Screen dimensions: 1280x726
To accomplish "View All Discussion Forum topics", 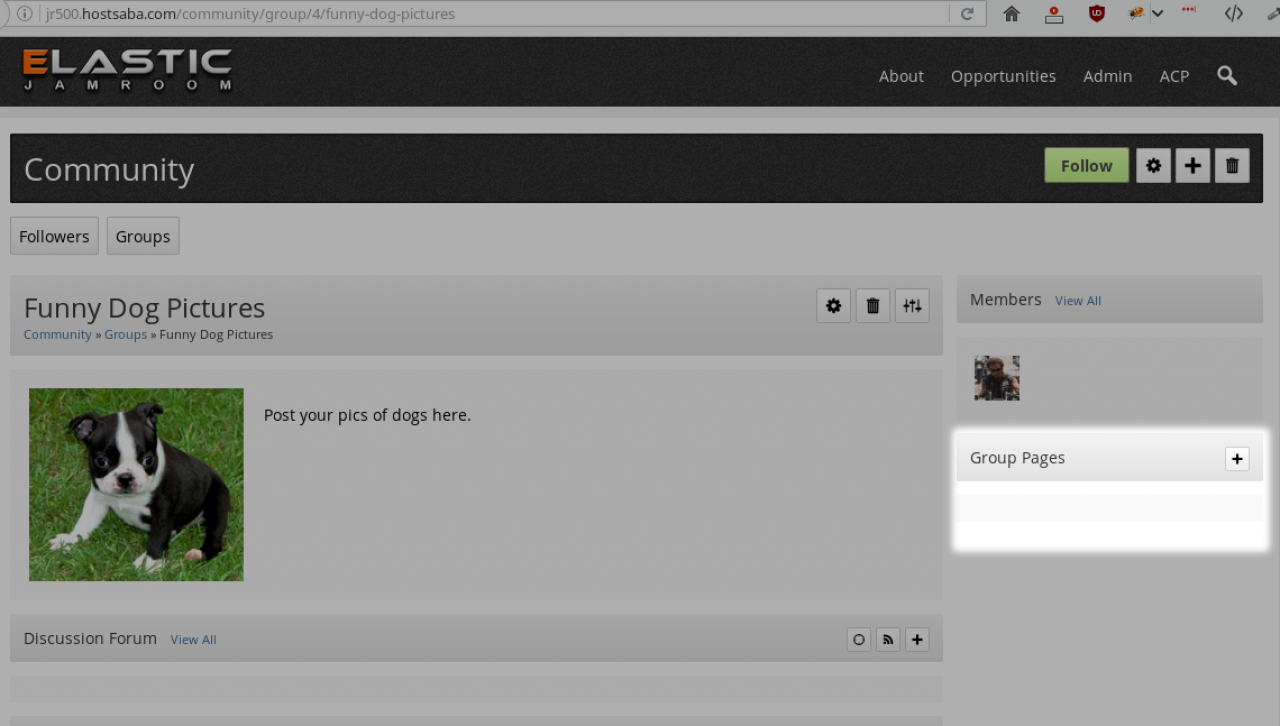I will tap(193, 640).
